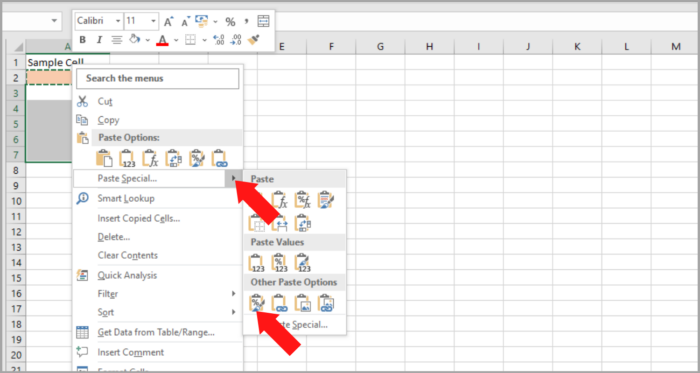
Task: Open the Borders dropdown arrow
Action: click(204, 40)
